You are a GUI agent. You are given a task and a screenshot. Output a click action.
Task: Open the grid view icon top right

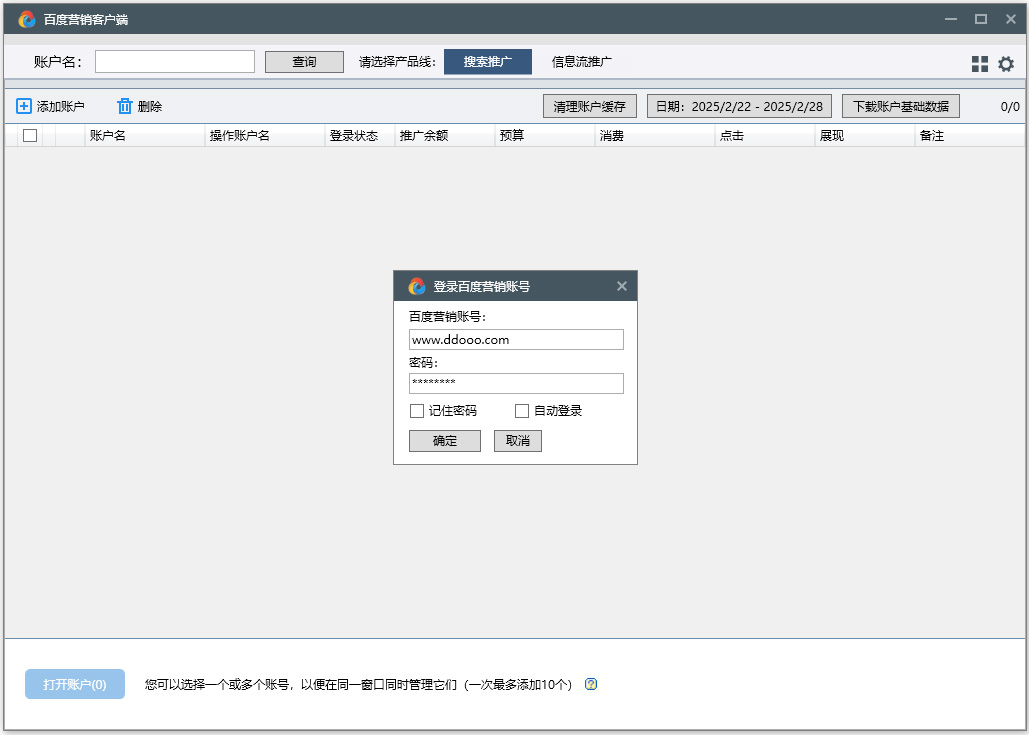click(x=978, y=63)
